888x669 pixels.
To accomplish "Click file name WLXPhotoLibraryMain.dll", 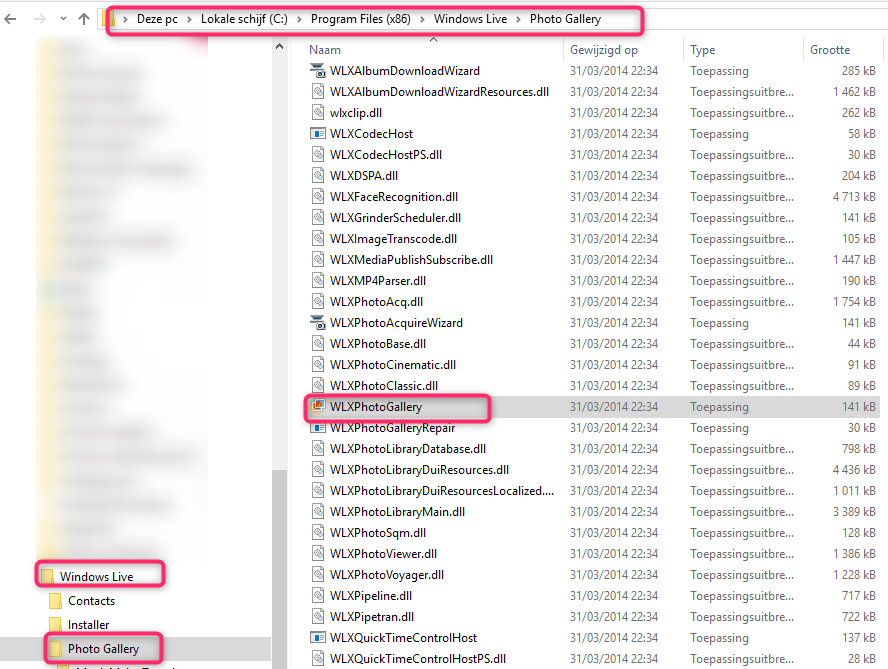I will coord(398,512).
